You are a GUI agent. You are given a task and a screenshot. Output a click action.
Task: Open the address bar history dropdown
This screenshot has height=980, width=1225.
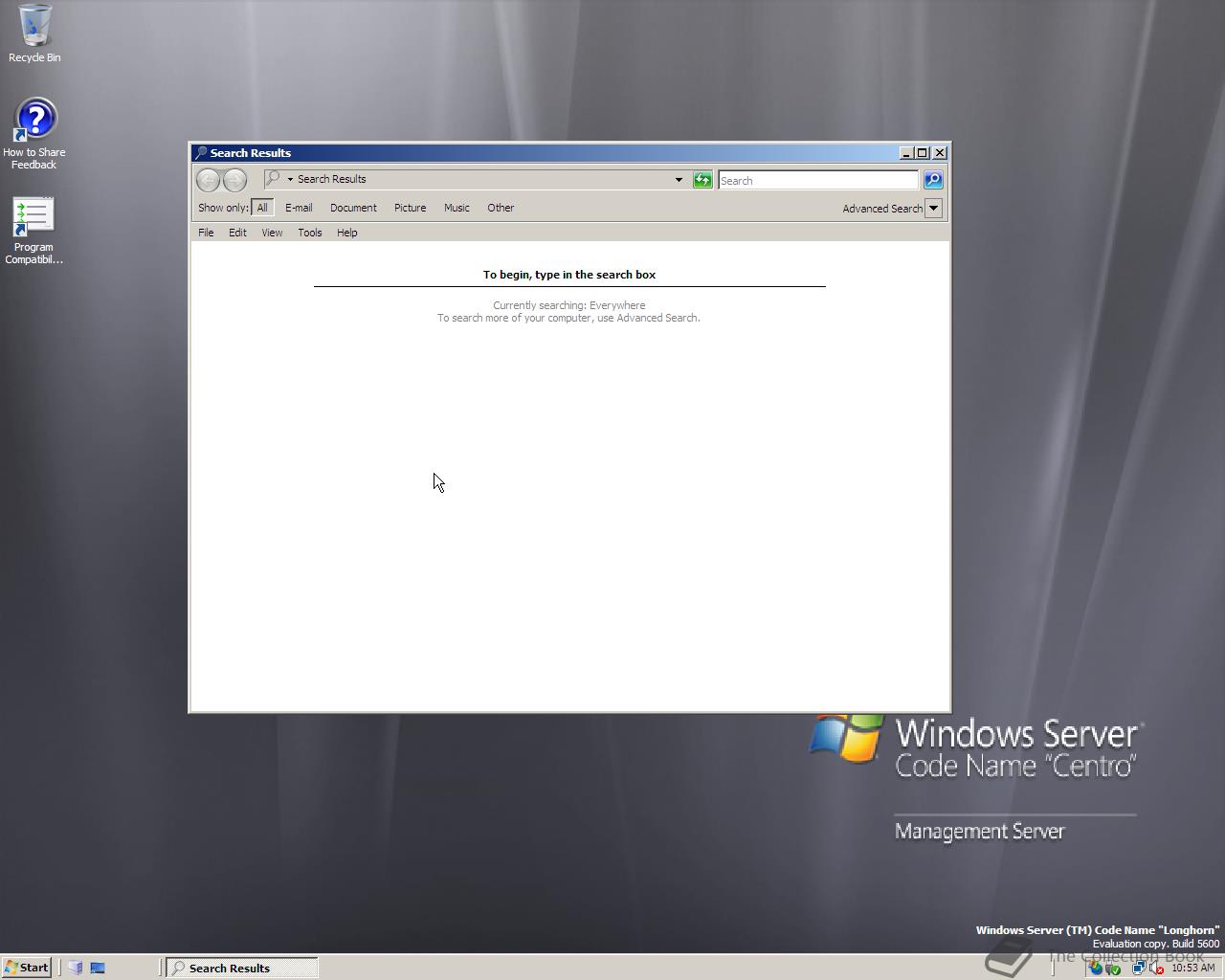679,180
